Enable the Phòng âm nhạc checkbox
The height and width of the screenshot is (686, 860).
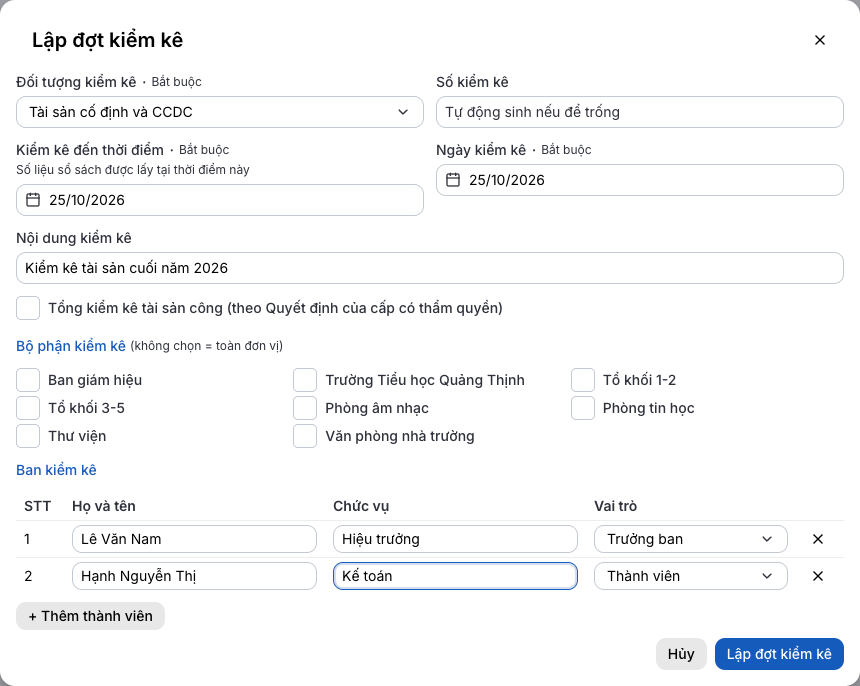(x=305, y=408)
